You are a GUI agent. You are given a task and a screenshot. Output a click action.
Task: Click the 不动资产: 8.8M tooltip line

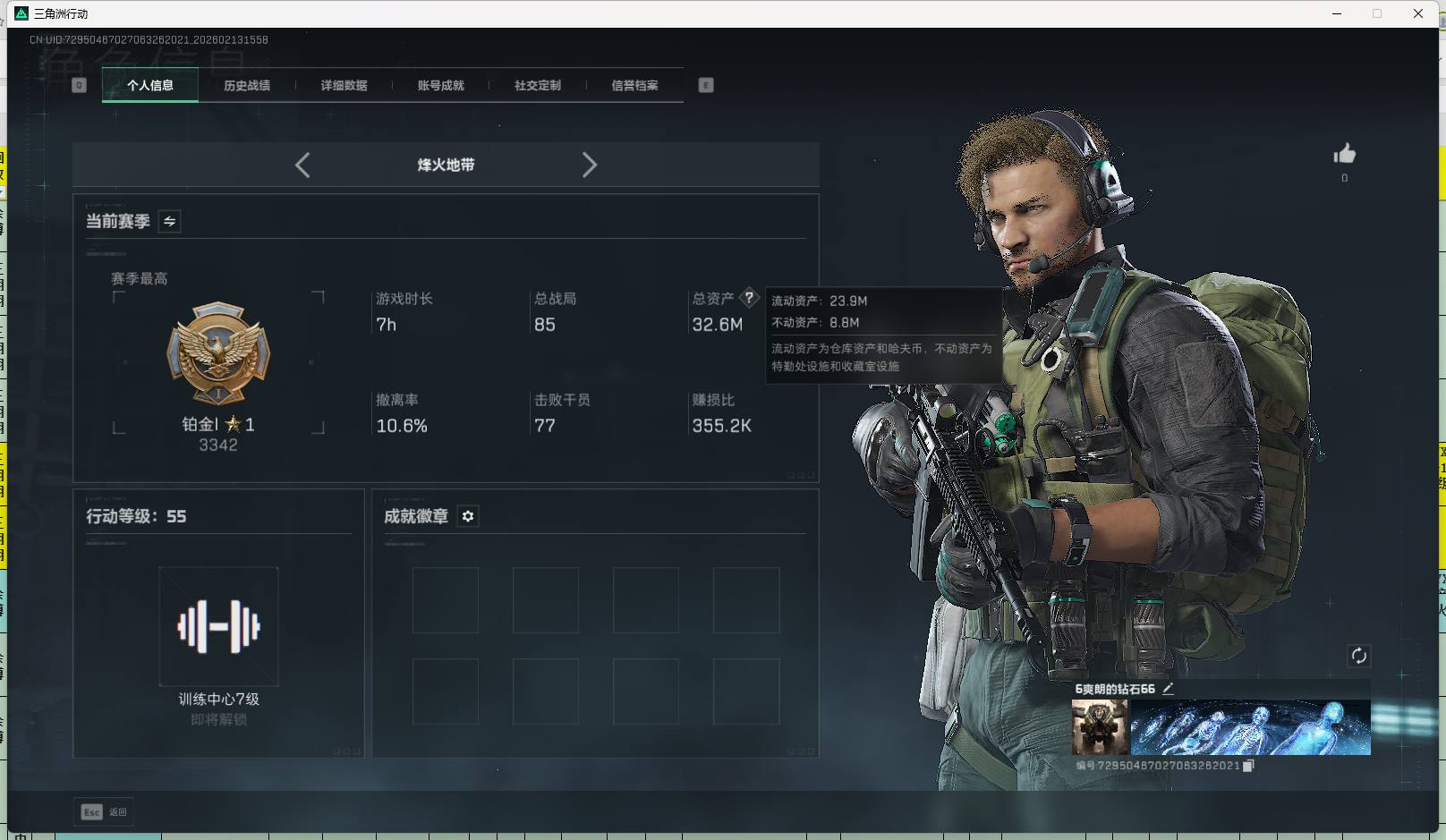tap(815, 322)
